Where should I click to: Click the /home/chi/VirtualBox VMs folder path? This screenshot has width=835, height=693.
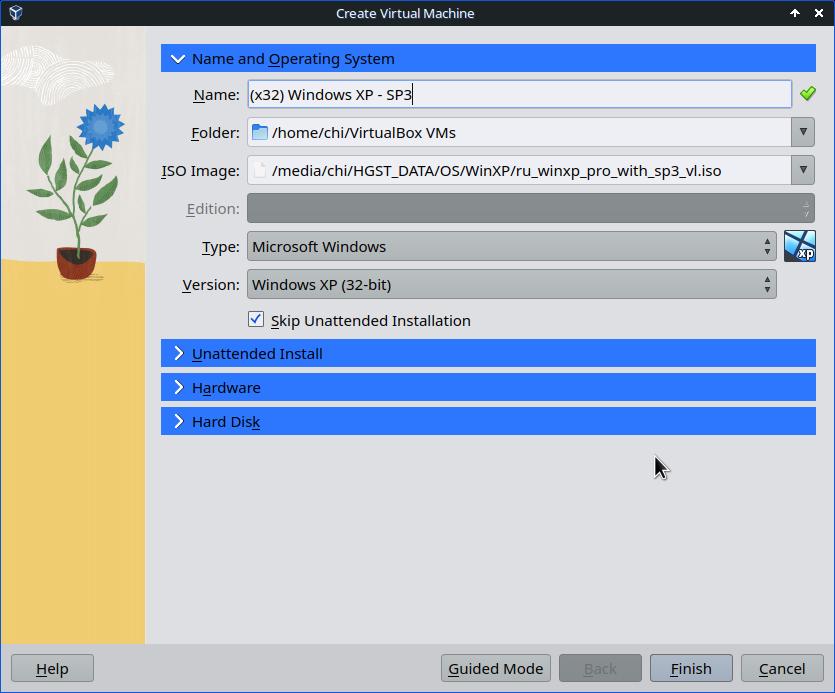click(x=364, y=133)
